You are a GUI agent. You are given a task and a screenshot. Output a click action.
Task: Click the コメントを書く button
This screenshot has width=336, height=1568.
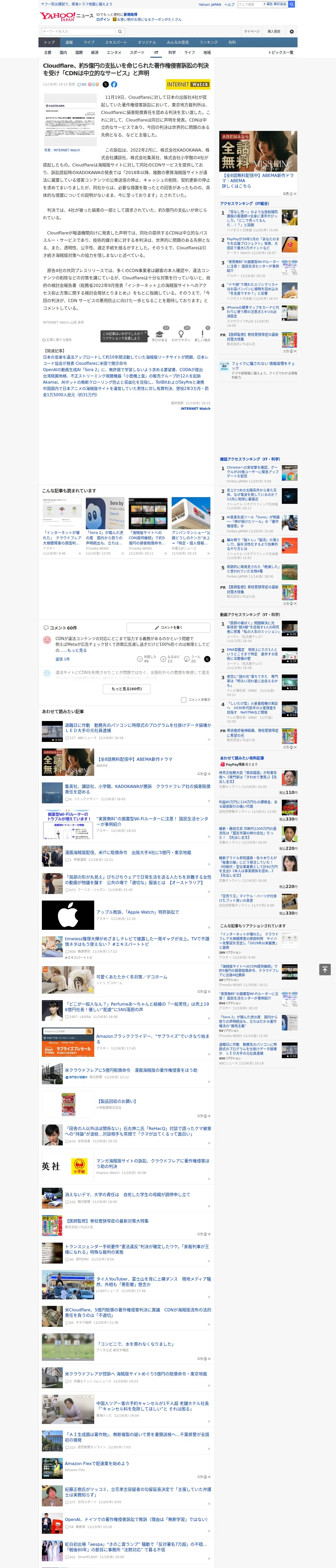click(169, 627)
